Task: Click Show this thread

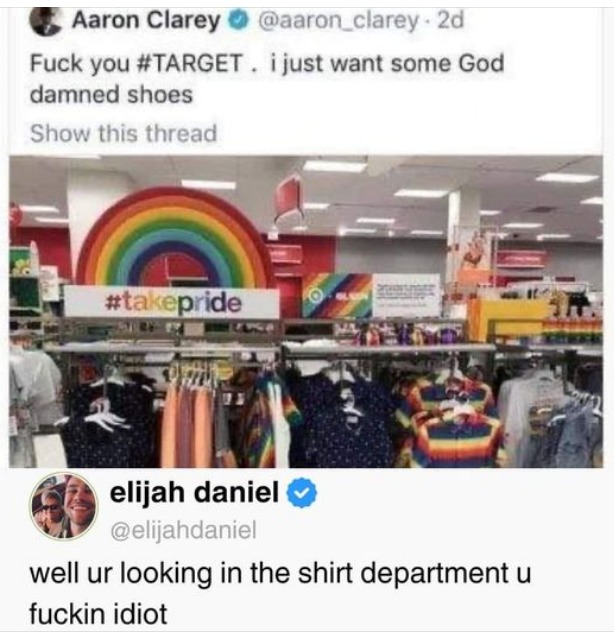Action: pos(124,133)
